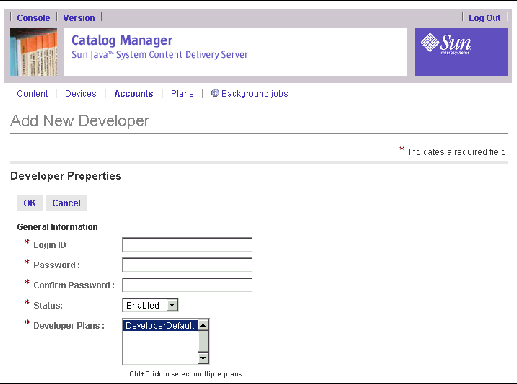Switch to the Plans tab
The height and width of the screenshot is (384, 517).
pos(182,94)
